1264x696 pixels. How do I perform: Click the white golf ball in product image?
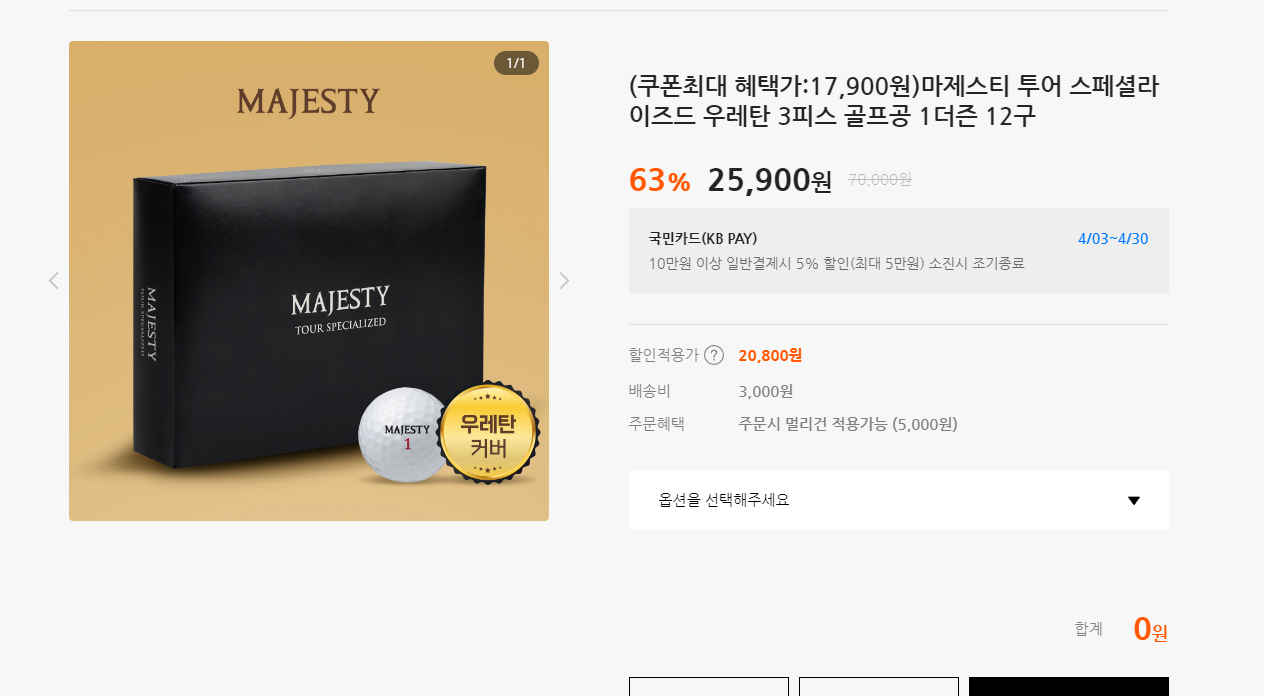[403, 436]
